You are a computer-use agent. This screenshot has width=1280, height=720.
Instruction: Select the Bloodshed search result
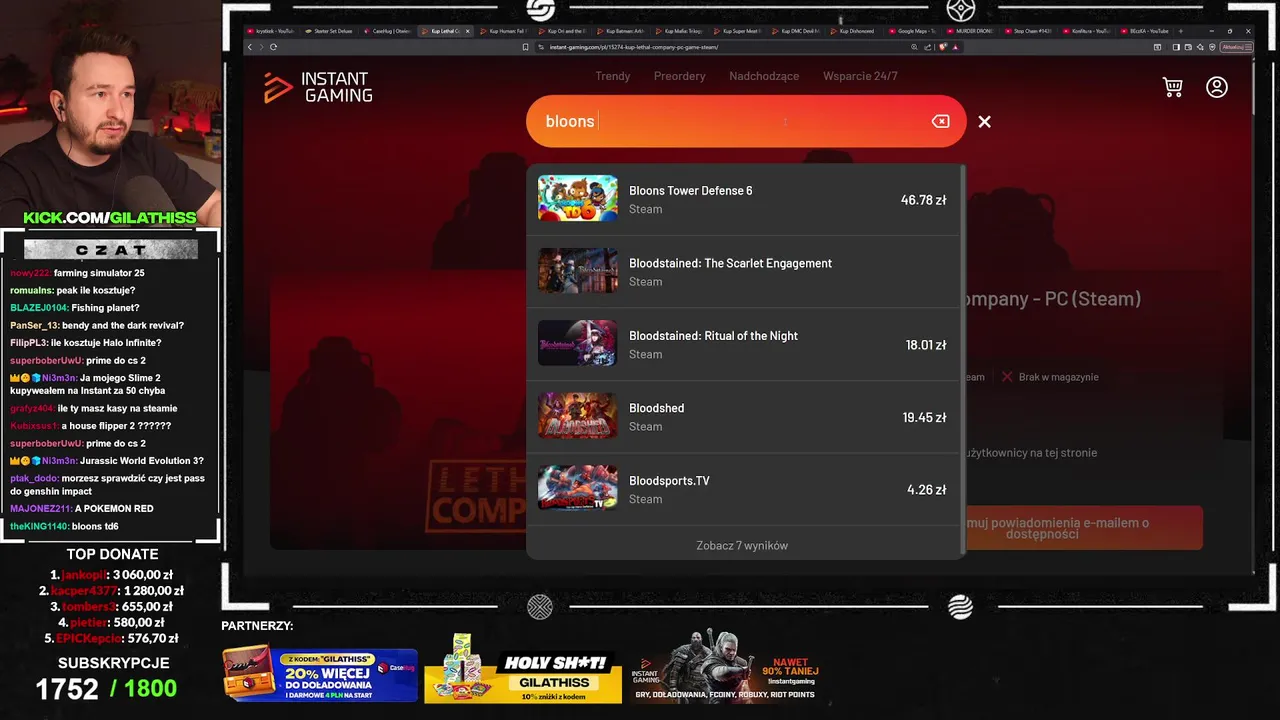pos(742,417)
